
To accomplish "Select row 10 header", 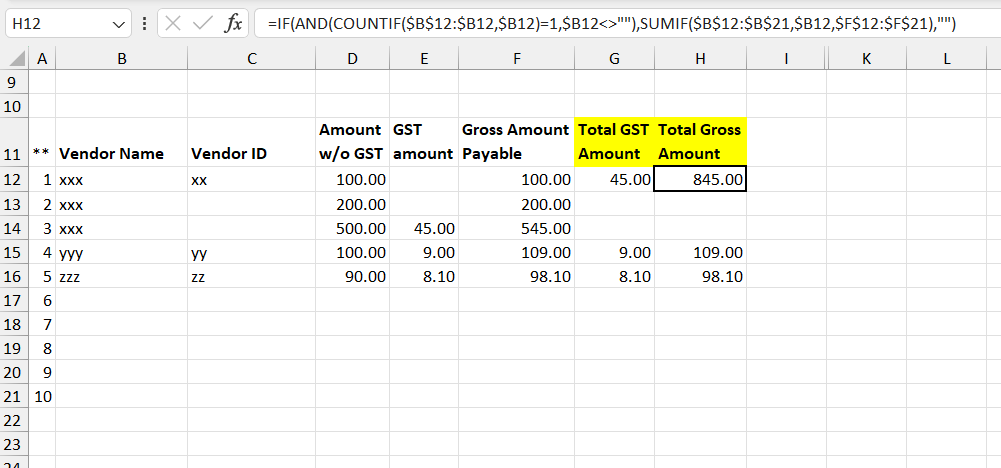I will pyautogui.click(x=15, y=106).
